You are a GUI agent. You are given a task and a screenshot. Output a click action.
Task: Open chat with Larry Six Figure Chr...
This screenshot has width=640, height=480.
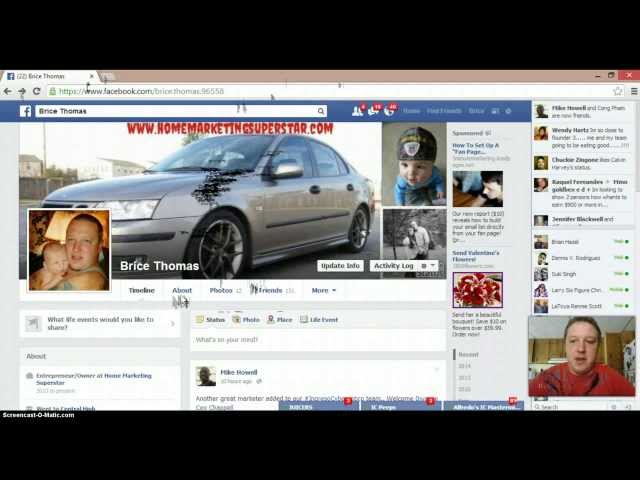(x=583, y=290)
